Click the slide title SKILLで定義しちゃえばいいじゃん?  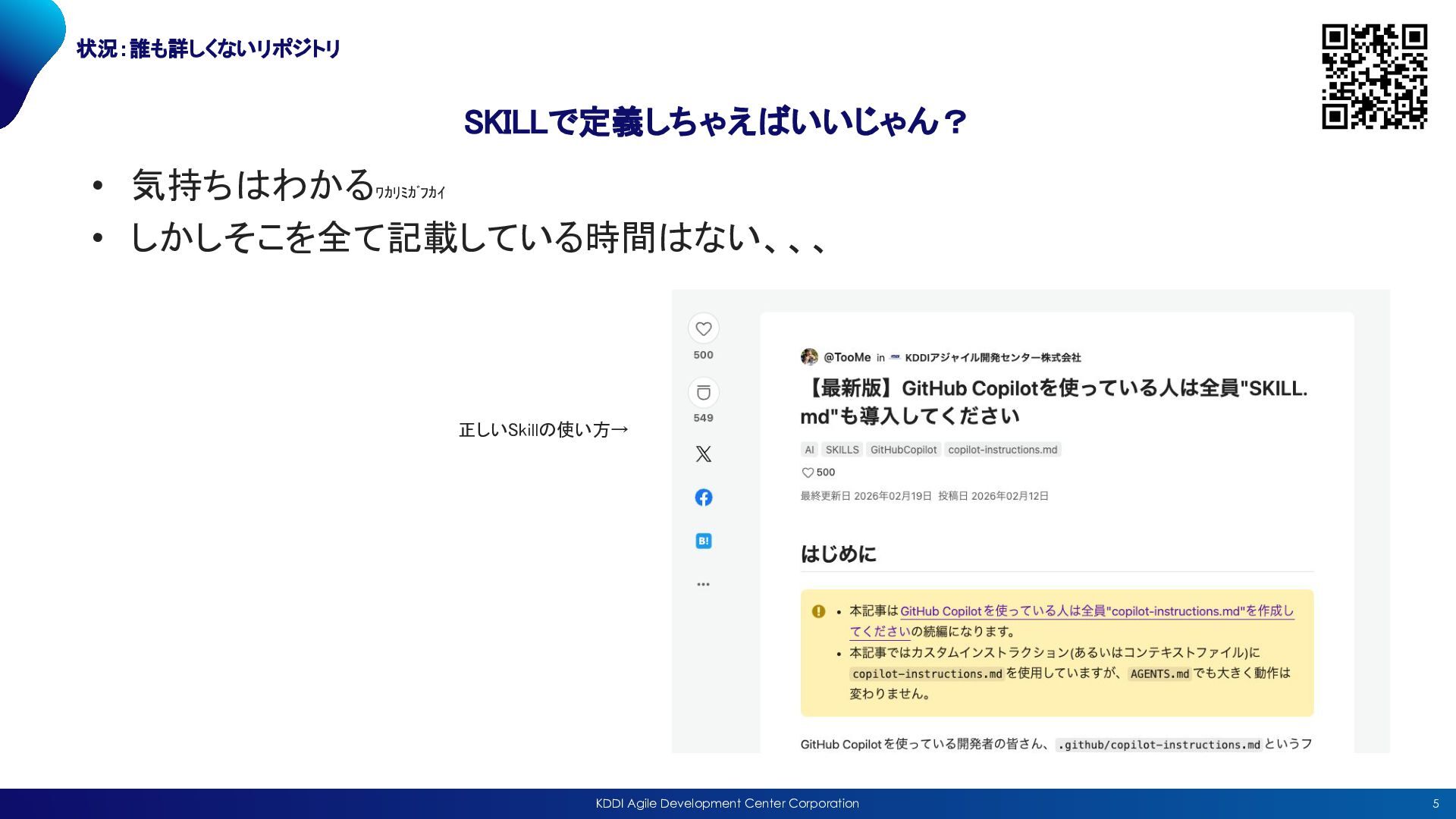(715, 122)
